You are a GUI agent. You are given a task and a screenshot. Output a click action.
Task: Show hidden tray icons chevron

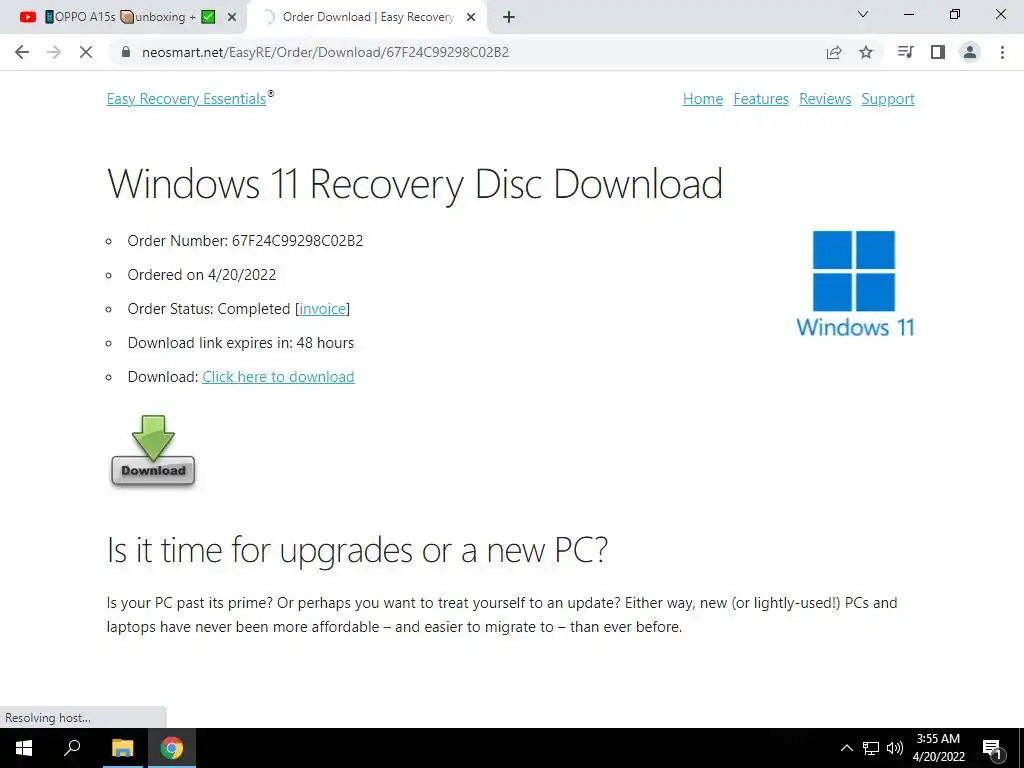coord(846,748)
